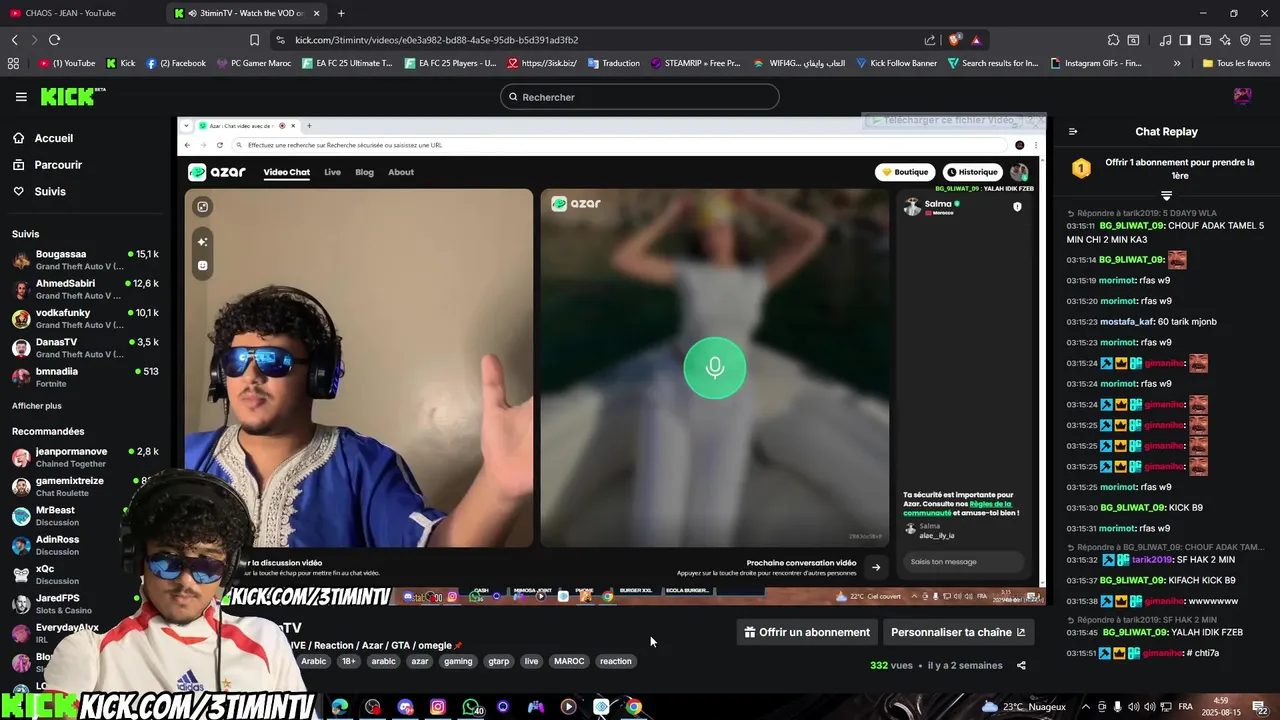The width and height of the screenshot is (1280, 720).
Task: Click the share icon in address bar
Action: 930,40
